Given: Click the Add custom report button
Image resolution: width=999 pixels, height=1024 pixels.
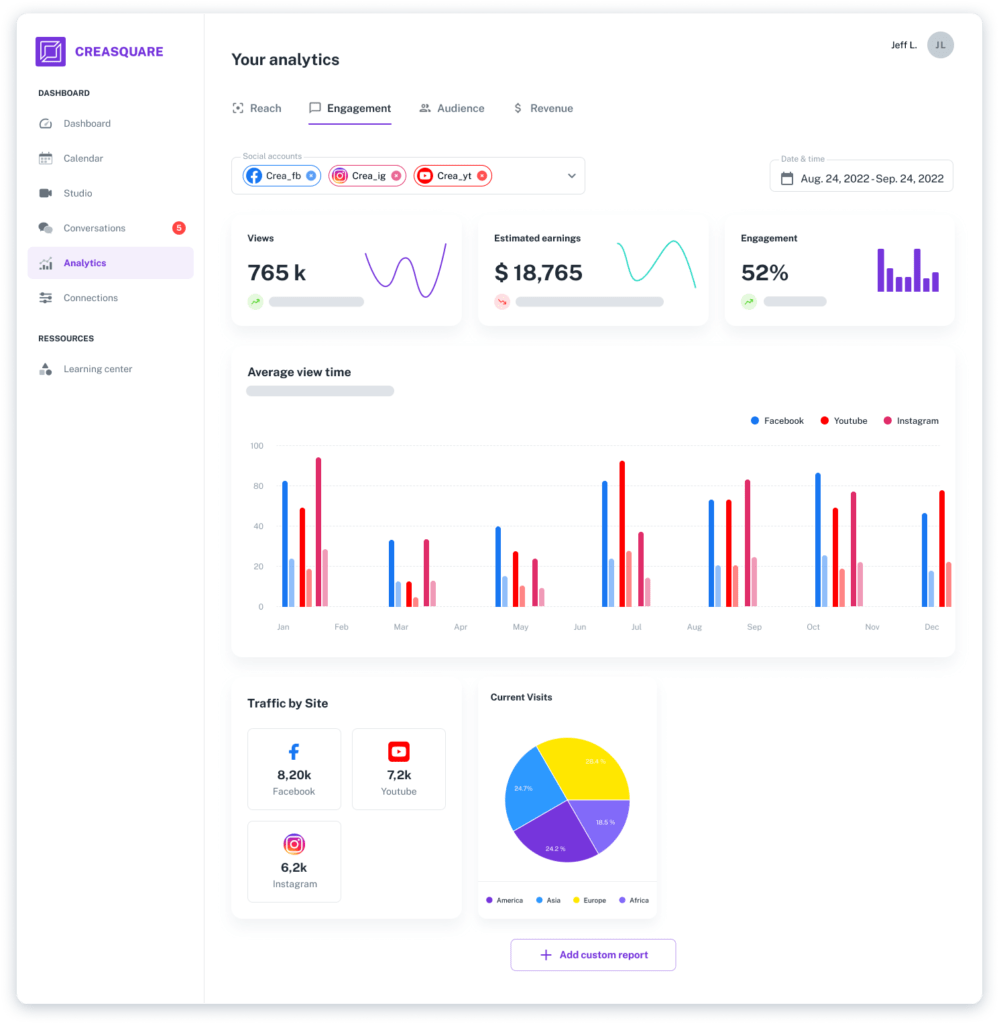Looking at the screenshot, I should point(592,955).
